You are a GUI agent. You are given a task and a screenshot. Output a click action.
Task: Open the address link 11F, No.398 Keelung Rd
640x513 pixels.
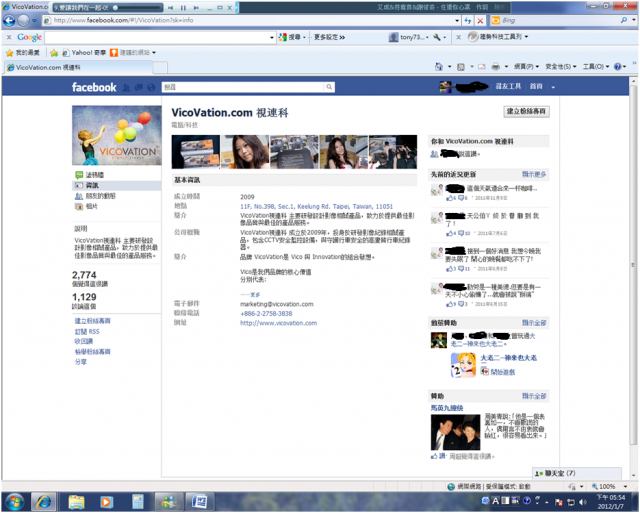316,207
